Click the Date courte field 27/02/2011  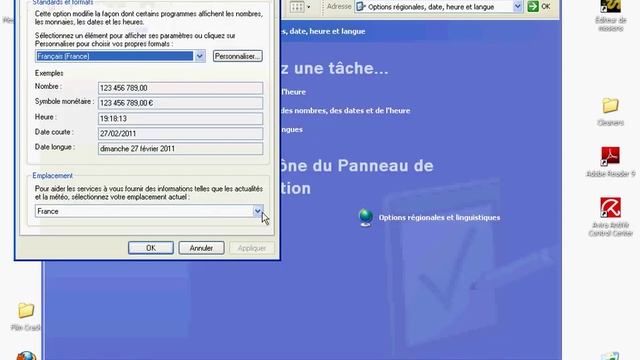180,134
